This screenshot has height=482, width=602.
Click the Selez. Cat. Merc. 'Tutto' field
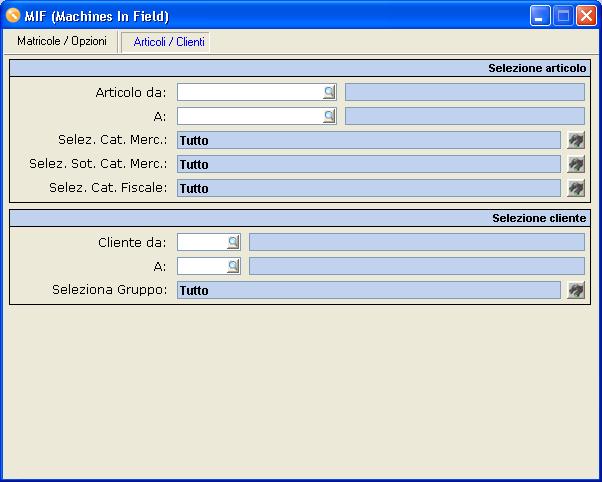click(x=368, y=140)
